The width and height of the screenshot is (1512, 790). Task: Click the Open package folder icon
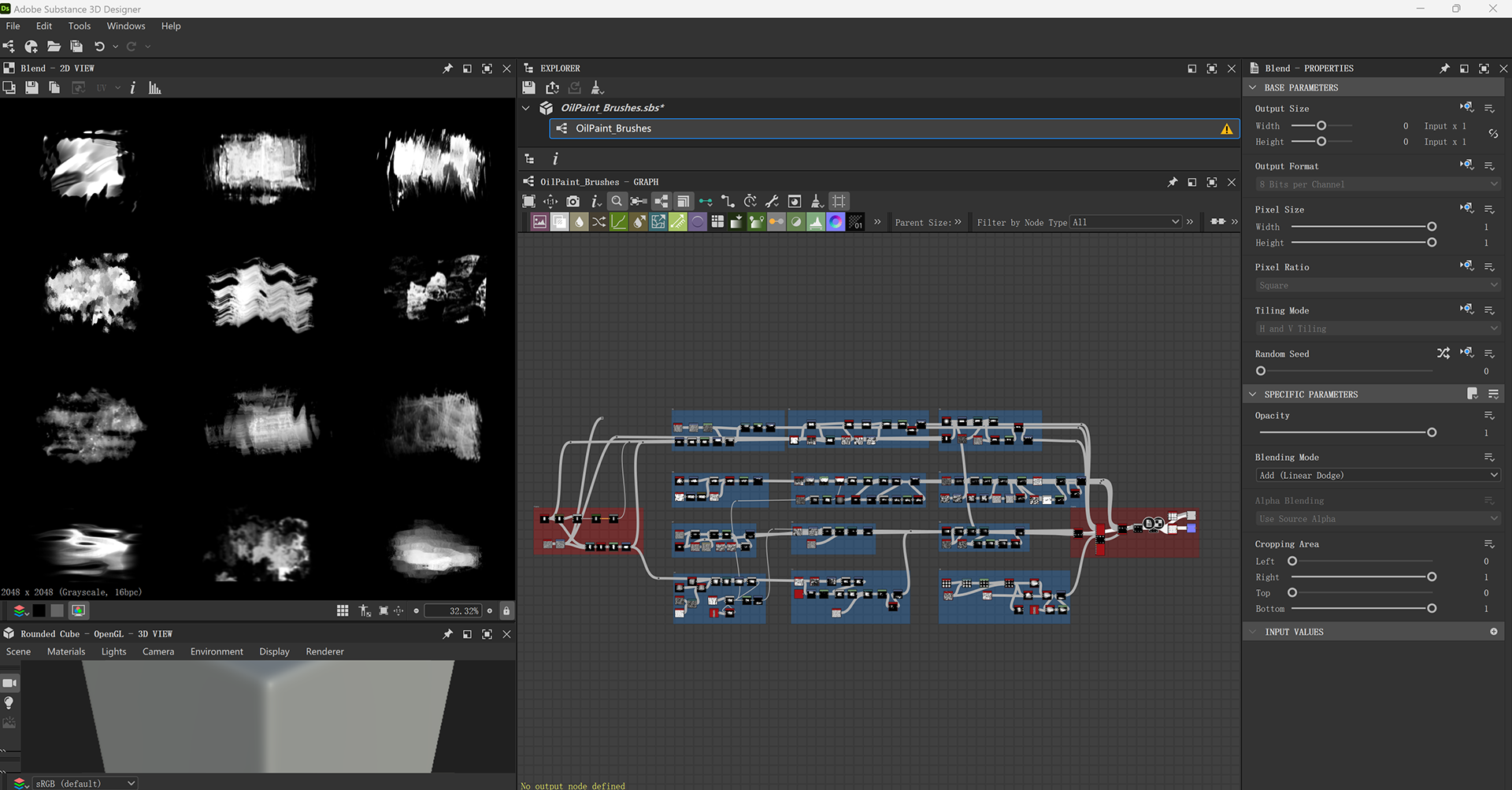tap(54, 46)
